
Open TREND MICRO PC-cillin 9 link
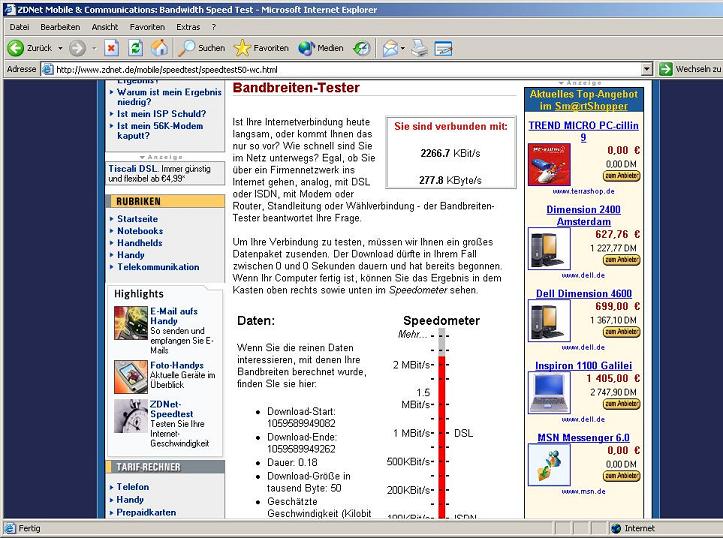[583, 131]
